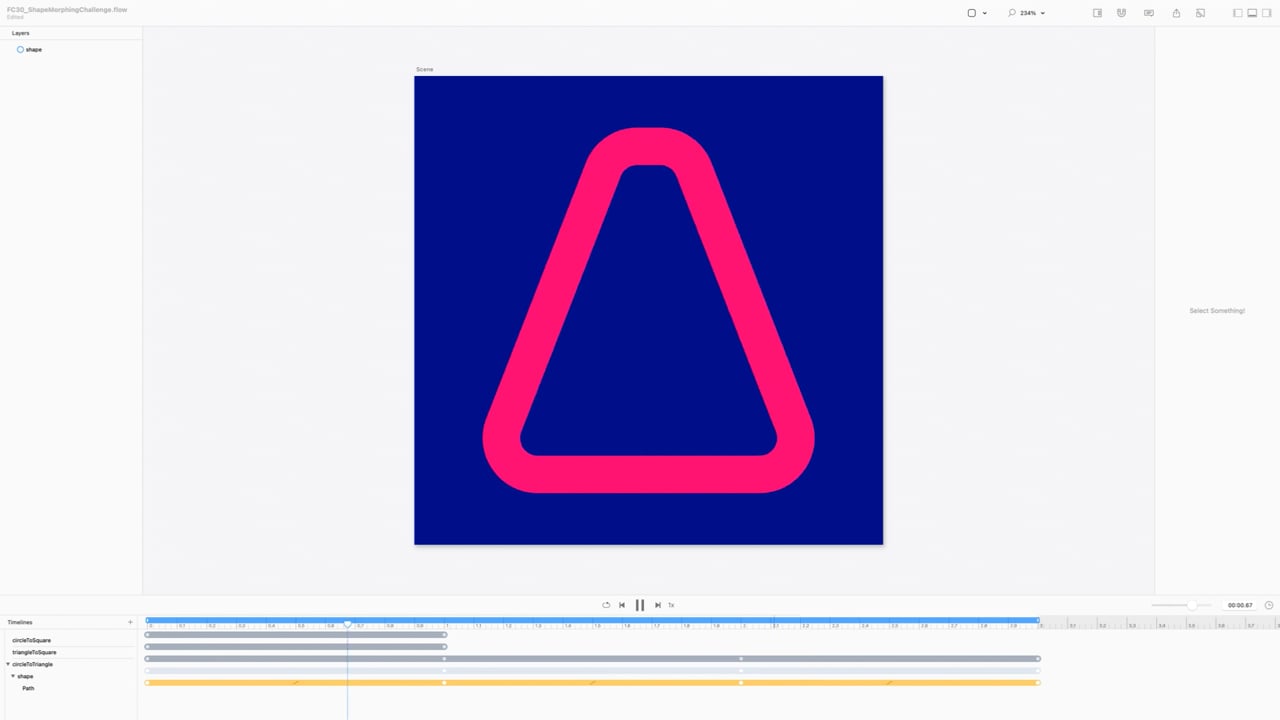
Task: Skip to timeline end
Action: tap(657, 605)
